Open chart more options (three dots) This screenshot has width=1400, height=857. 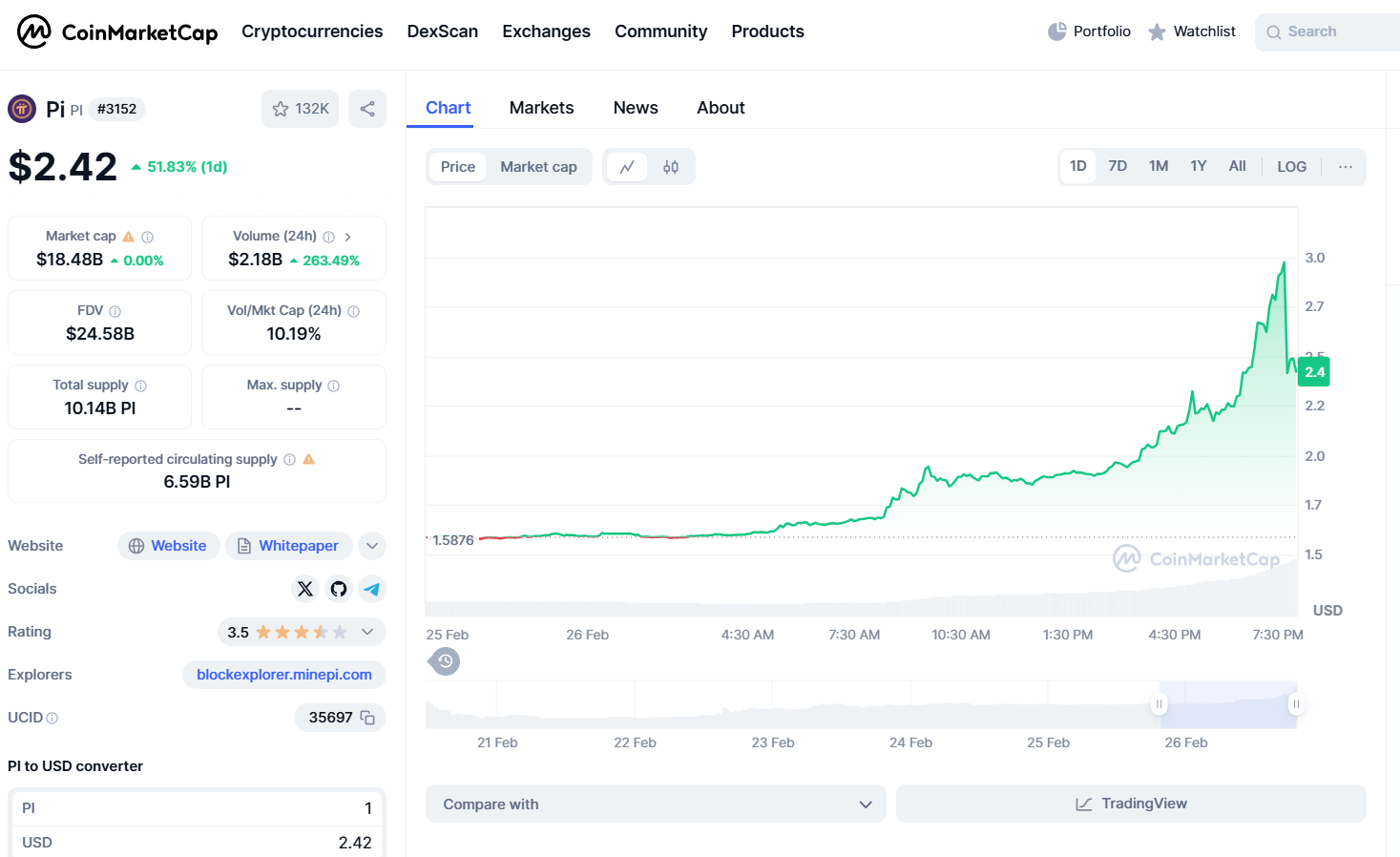(1346, 167)
